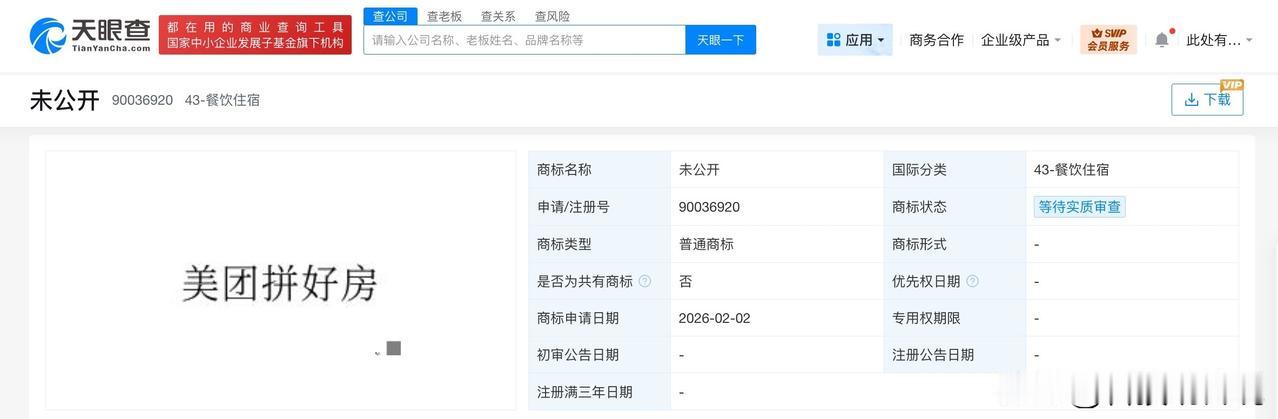This screenshot has height=419, width=1278.
Task: Select the 商标名称 label cell
Action: [x=600, y=170]
